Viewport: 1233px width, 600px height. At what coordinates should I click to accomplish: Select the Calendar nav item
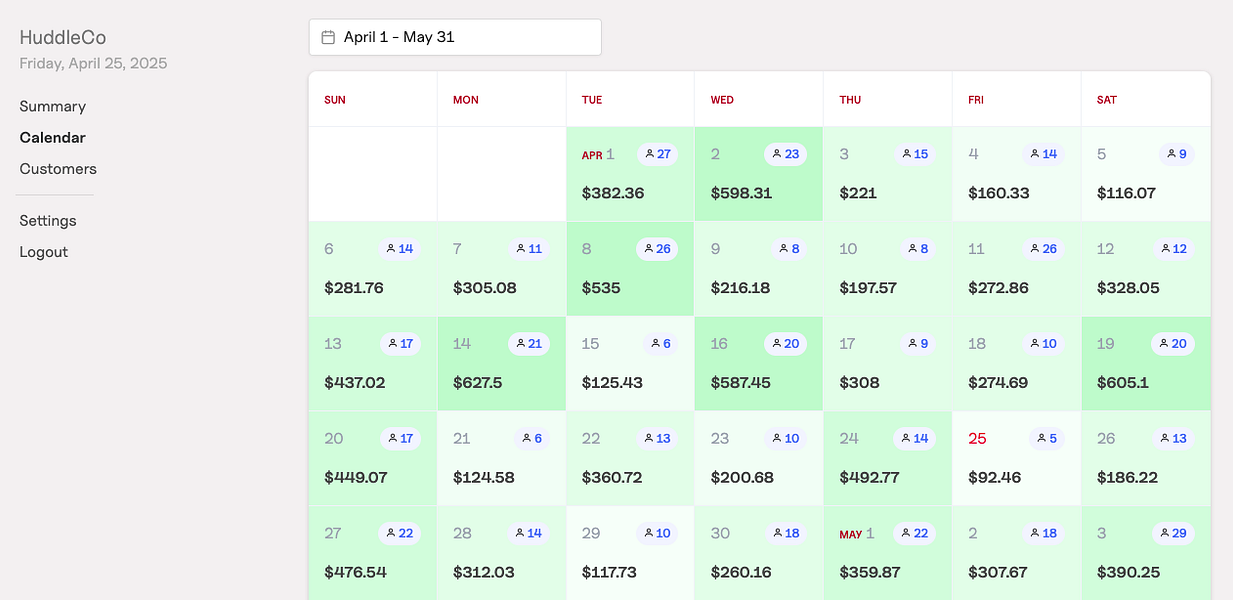53,138
